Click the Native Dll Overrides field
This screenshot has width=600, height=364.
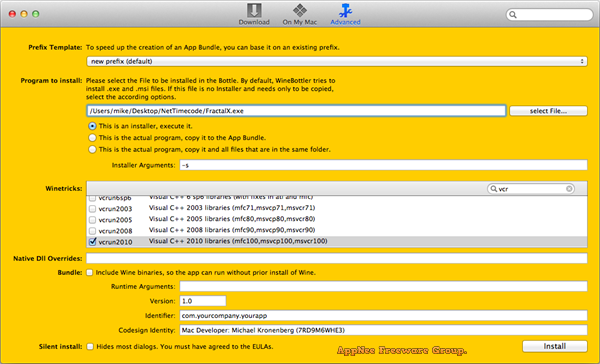pos(337,258)
